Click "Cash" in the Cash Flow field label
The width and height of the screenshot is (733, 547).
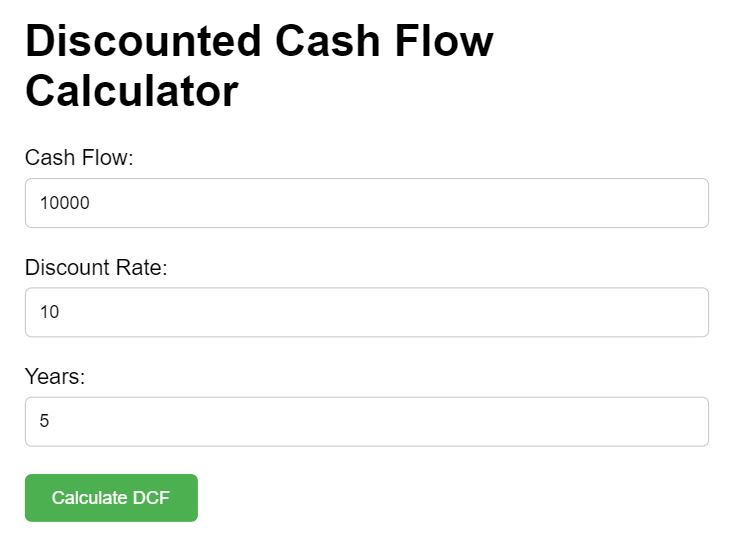point(48,158)
